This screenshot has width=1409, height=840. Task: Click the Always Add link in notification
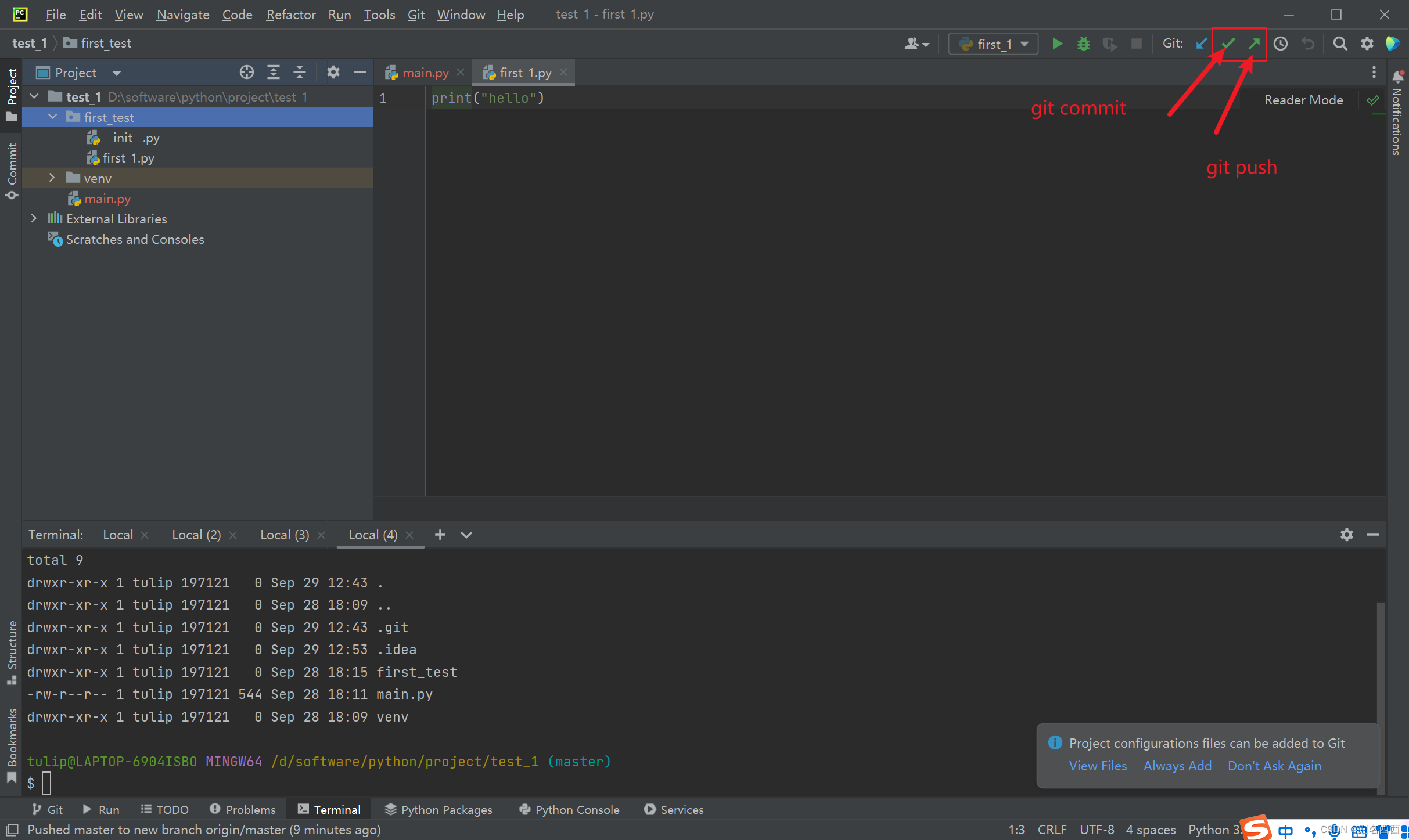pyautogui.click(x=1177, y=766)
